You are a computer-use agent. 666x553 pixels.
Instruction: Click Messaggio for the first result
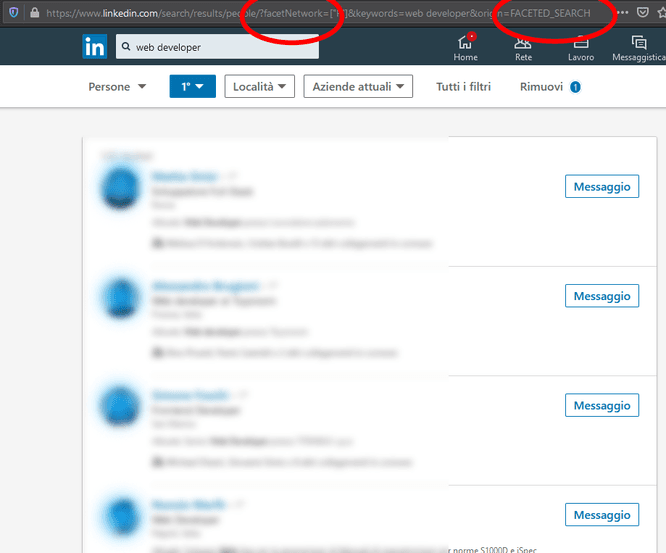pyautogui.click(x=602, y=186)
